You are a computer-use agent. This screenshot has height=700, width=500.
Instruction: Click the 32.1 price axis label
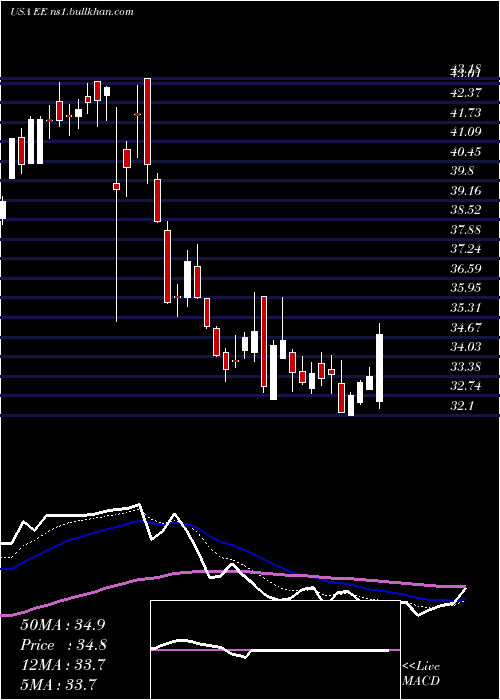462,406
